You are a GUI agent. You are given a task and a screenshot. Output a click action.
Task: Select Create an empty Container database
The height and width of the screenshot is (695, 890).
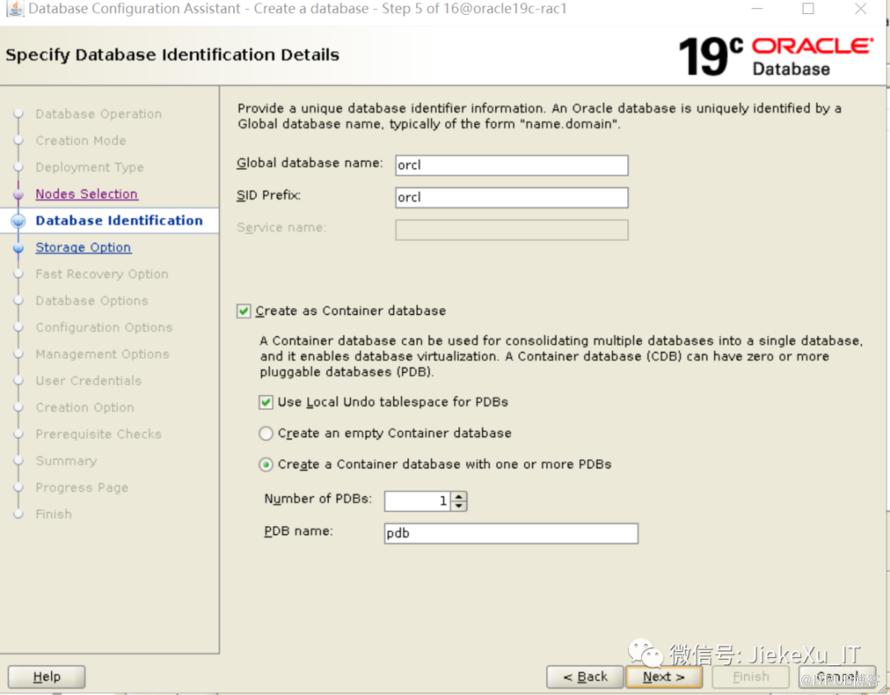coord(266,433)
